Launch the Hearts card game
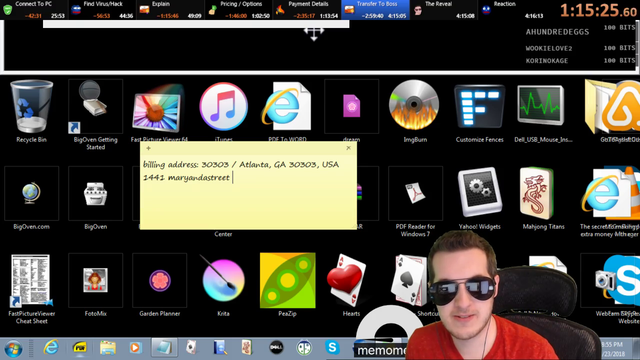The height and width of the screenshot is (360, 640). coord(350,285)
